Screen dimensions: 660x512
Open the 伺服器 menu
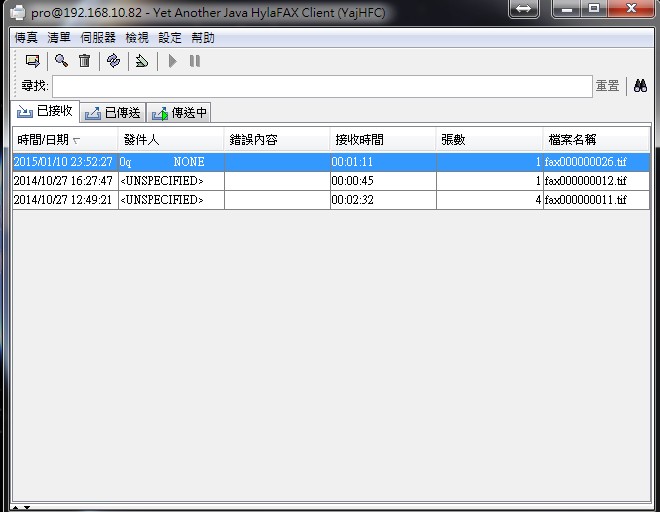[x=98, y=38]
